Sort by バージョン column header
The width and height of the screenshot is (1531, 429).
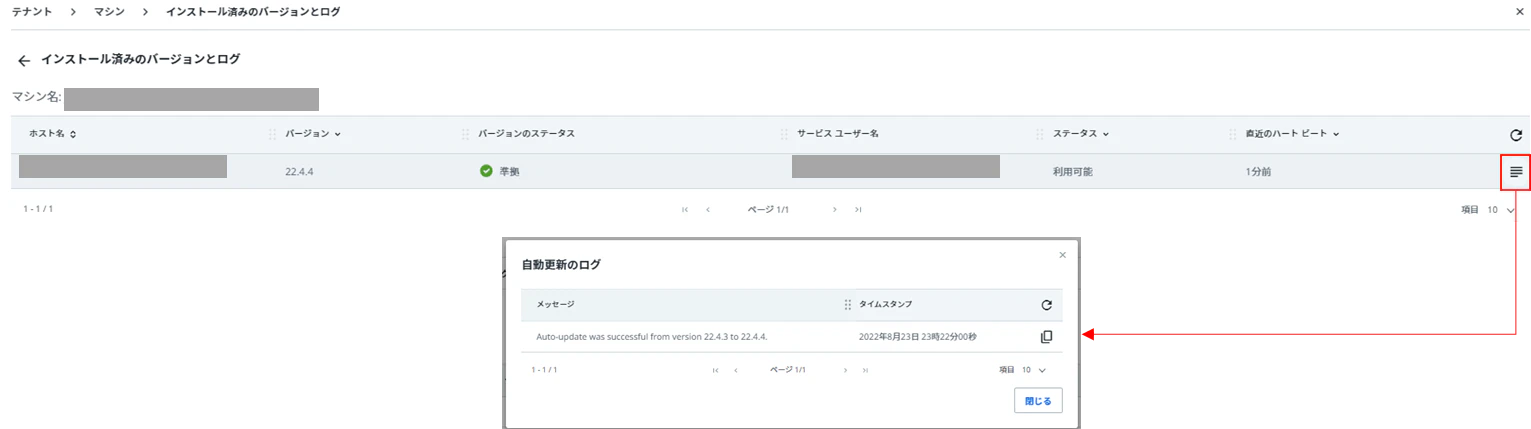[313, 134]
